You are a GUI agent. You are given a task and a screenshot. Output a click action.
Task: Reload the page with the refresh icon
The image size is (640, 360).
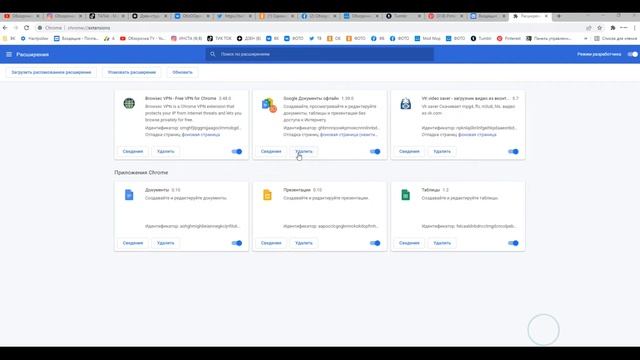(x=27, y=28)
